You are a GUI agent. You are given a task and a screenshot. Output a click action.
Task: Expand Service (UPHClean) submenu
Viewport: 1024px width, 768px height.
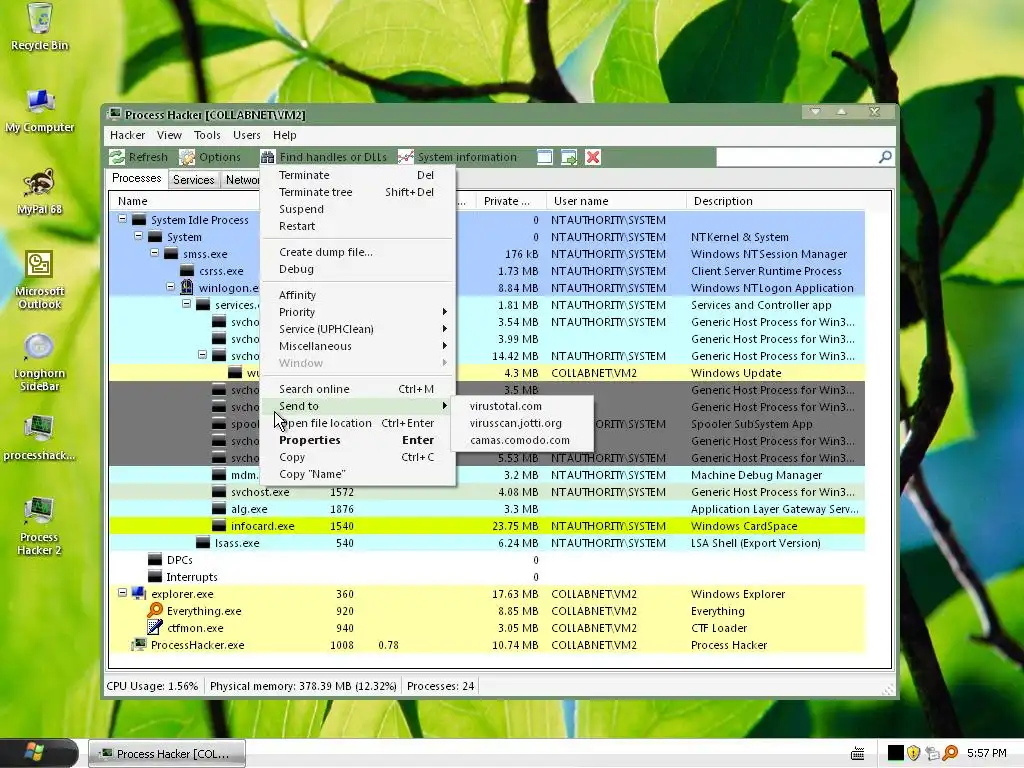(x=357, y=329)
